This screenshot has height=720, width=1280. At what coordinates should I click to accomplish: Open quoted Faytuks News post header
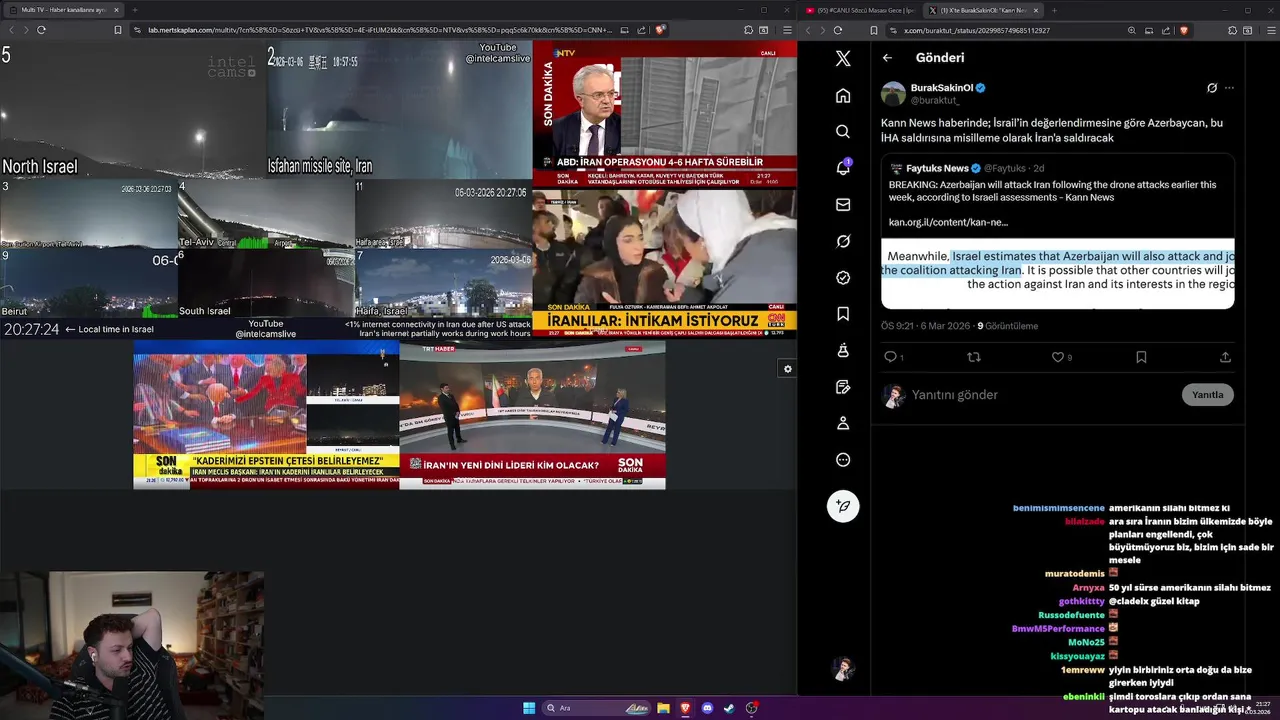pos(965,168)
